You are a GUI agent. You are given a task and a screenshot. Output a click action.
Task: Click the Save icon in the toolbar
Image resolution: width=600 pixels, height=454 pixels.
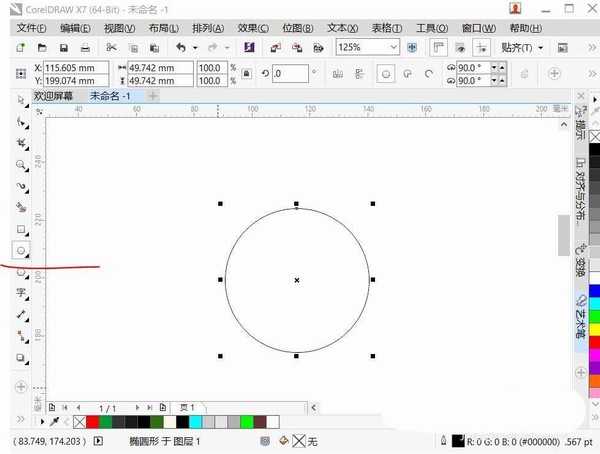(64, 48)
